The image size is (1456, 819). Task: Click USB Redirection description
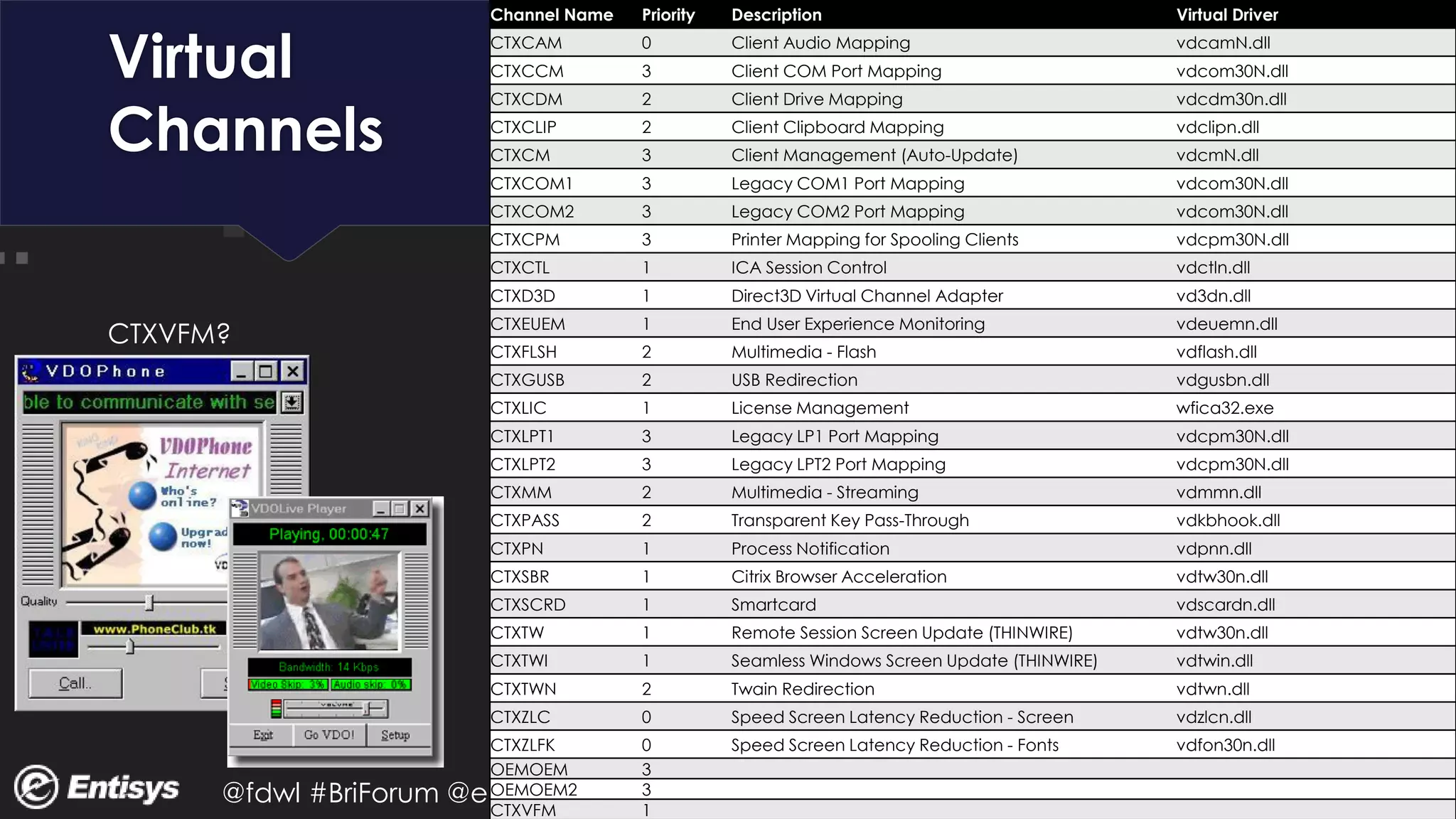[794, 380]
